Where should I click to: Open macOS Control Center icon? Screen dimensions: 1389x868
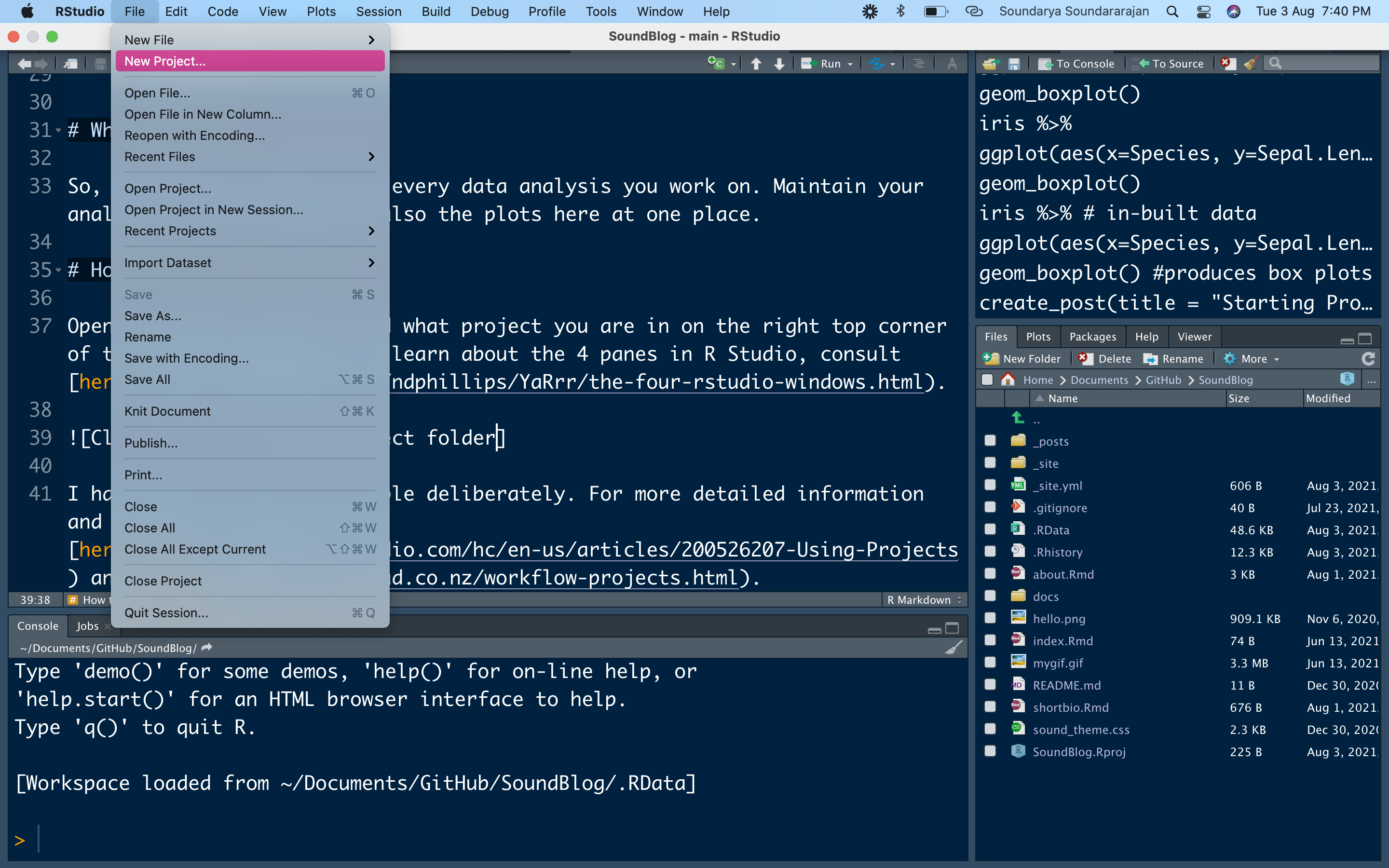coord(1203,12)
